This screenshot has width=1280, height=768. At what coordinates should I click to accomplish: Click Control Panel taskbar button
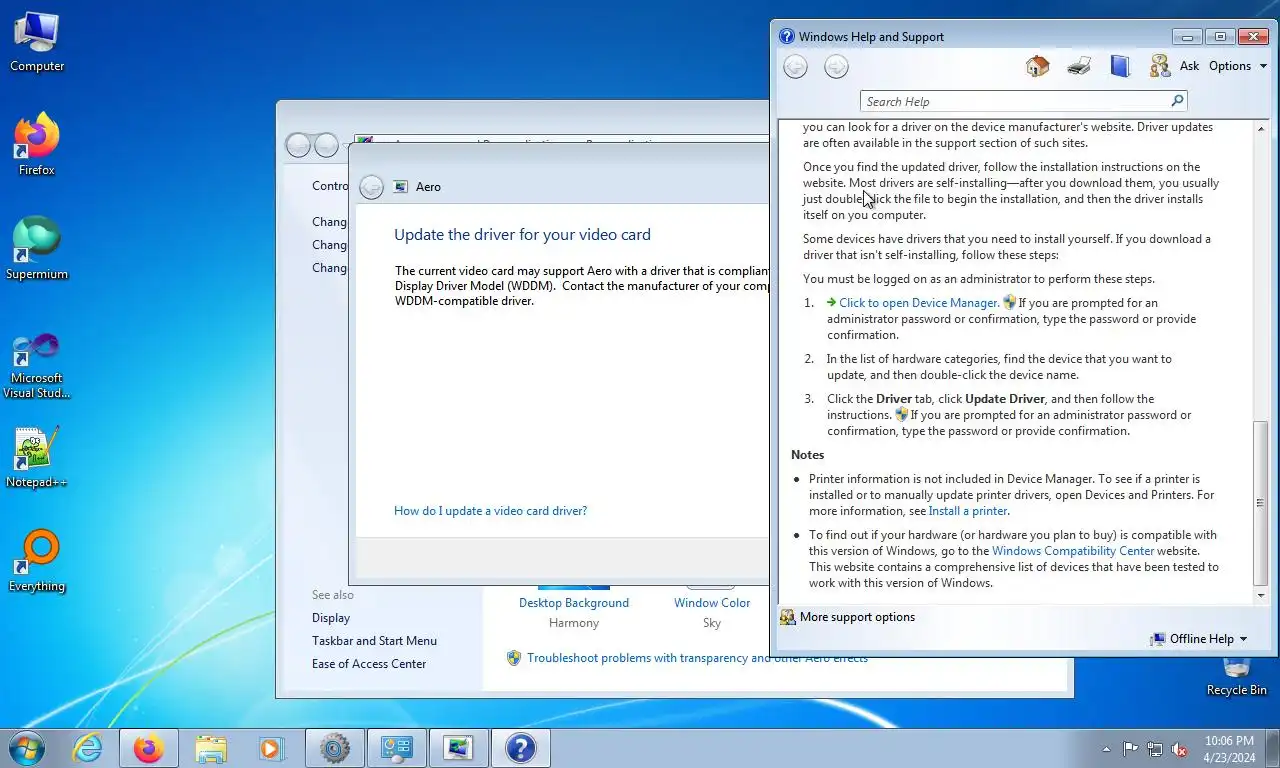(396, 748)
